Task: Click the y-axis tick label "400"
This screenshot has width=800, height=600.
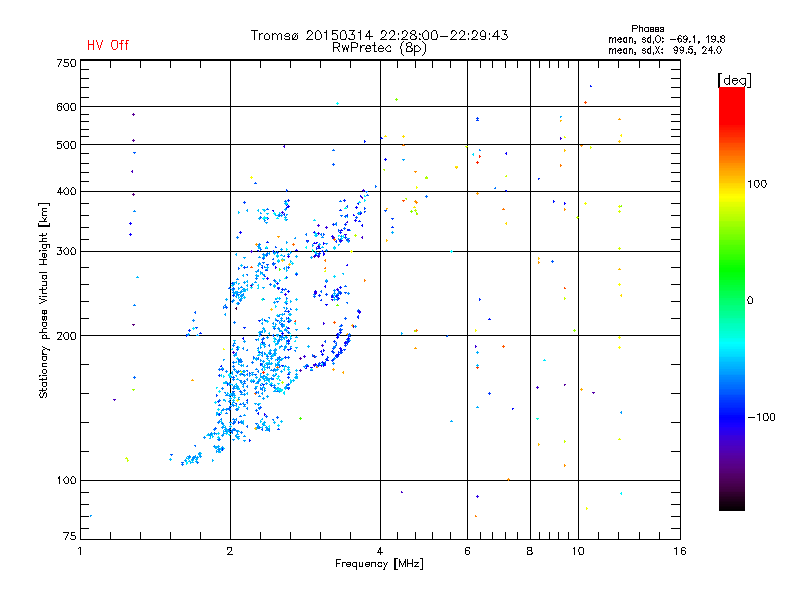Action: (x=67, y=192)
